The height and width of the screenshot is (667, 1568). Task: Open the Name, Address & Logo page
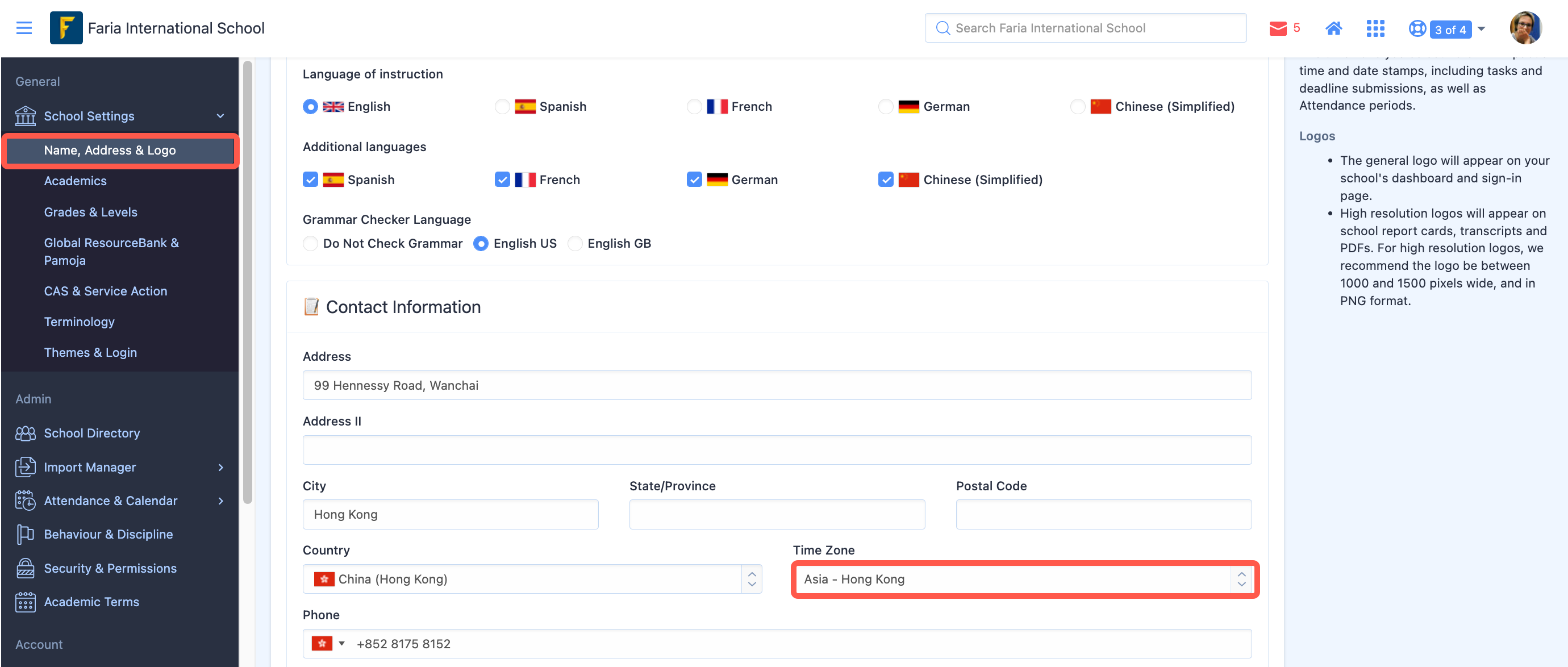pyautogui.click(x=110, y=151)
